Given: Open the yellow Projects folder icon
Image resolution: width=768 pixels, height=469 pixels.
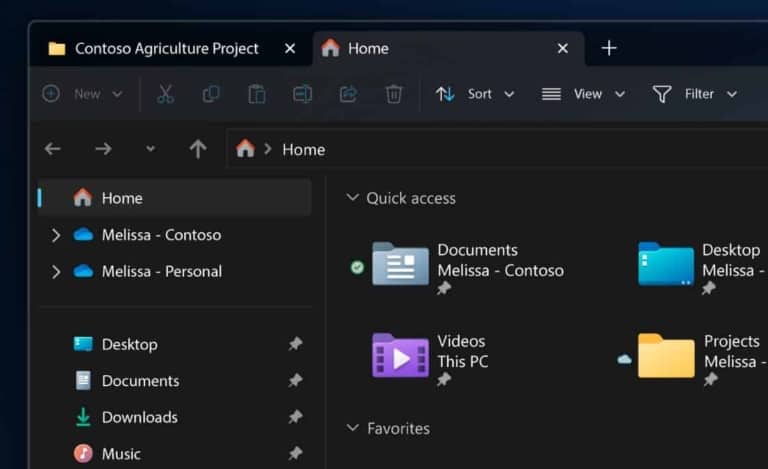Looking at the screenshot, I should (x=666, y=355).
